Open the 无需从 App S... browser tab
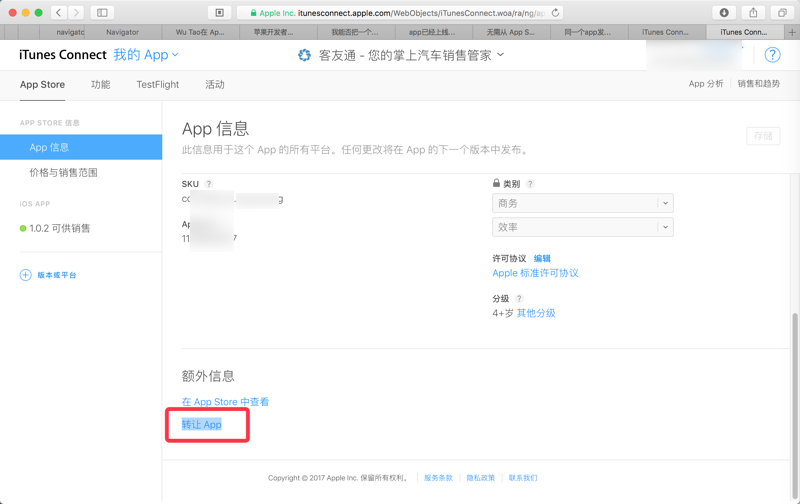The image size is (800, 504). tap(510, 32)
